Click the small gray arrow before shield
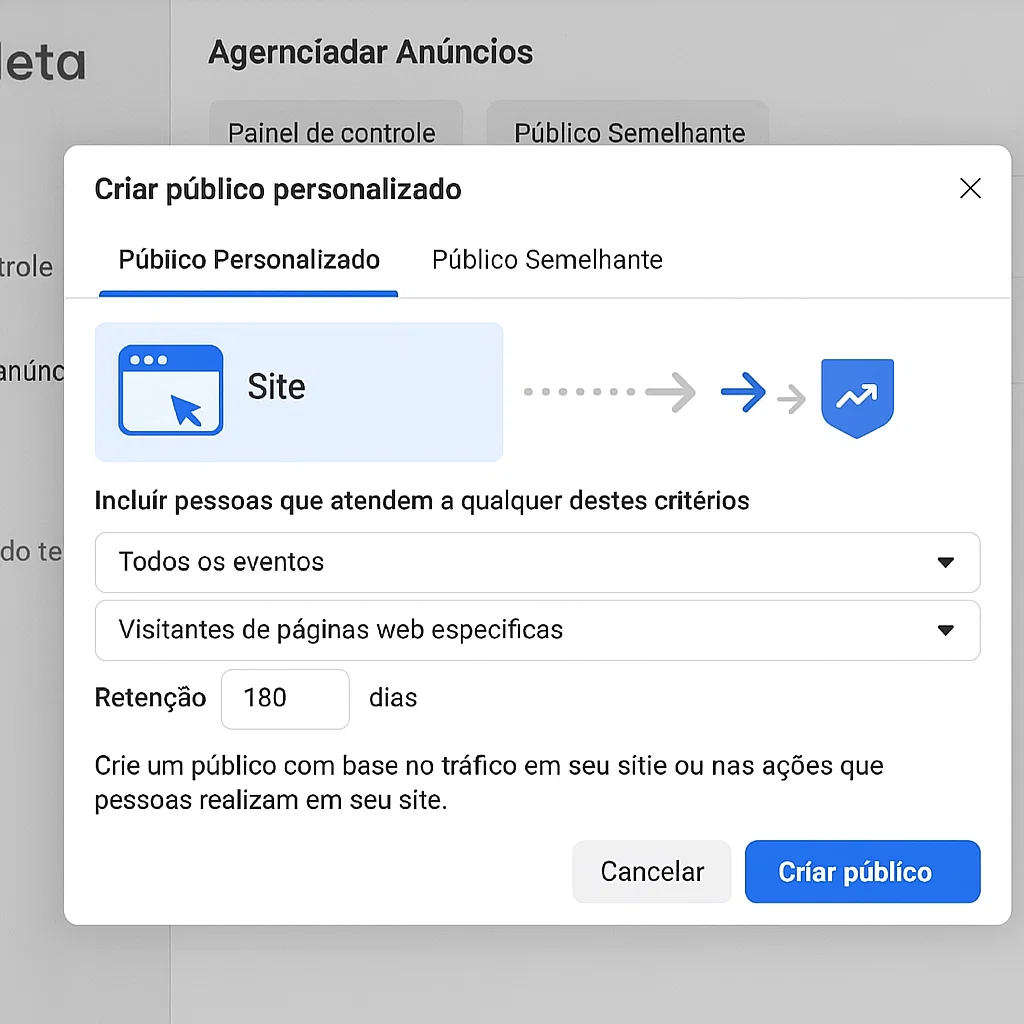This screenshot has height=1024, width=1024. coord(792,399)
